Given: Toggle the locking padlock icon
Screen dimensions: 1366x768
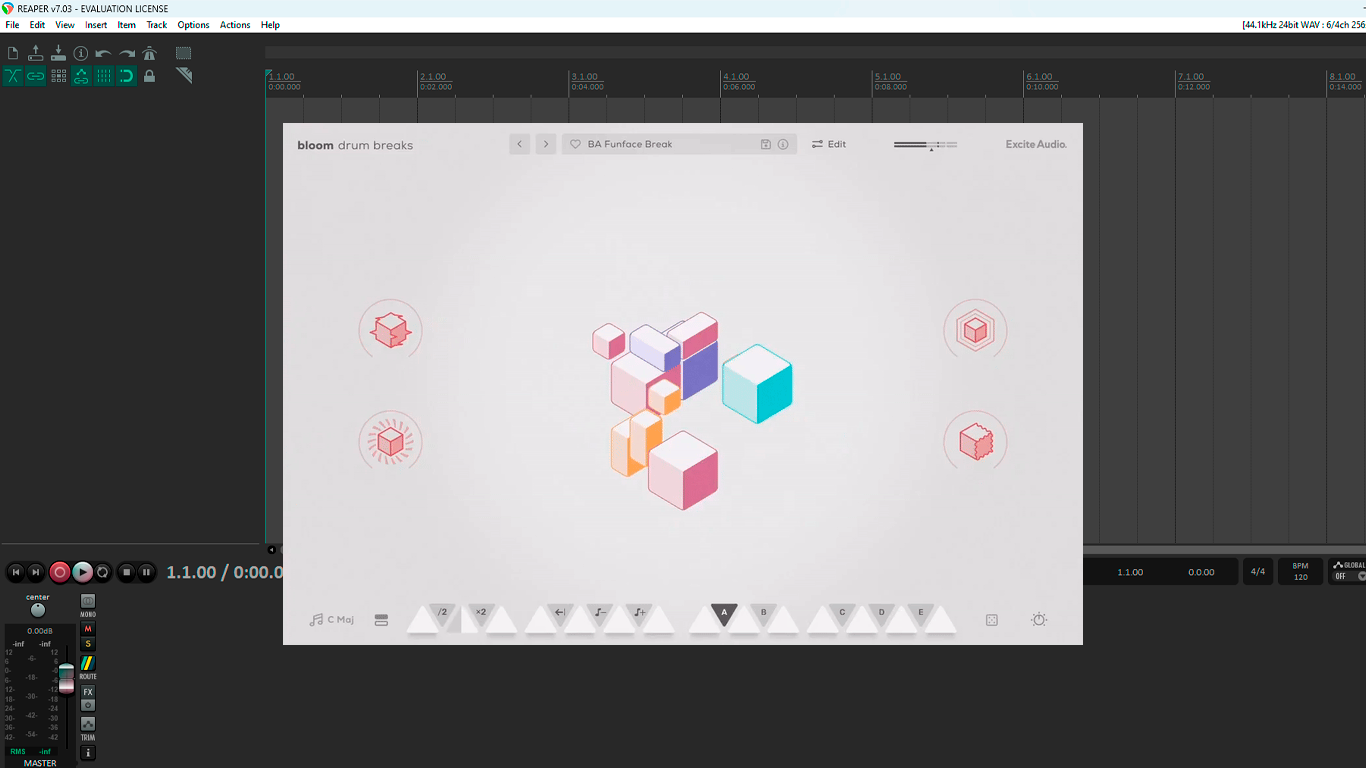Looking at the screenshot, I should point(150,76).
